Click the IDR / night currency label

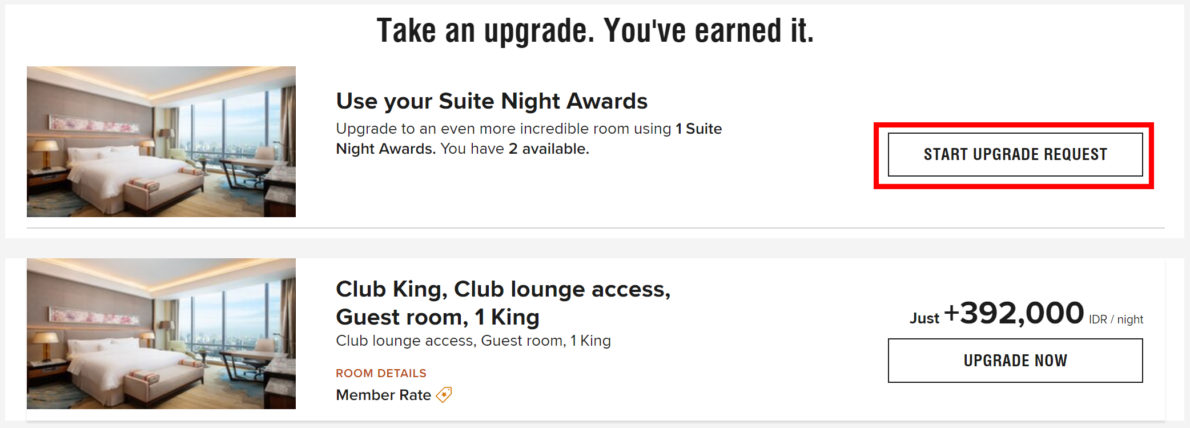[1116, 320]
